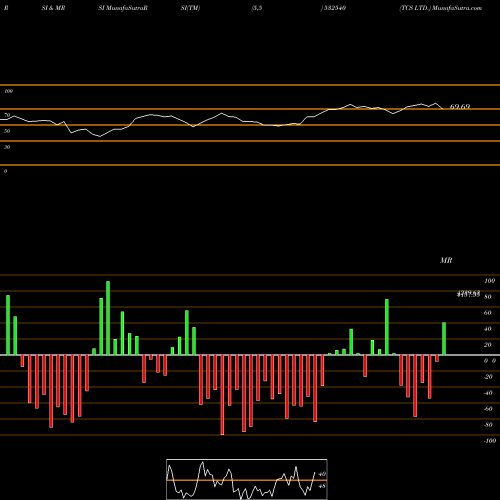Viewport: 500px width, 500px height.
Task: Click the RSI panel 30 axis label
Action: (7, 147)
